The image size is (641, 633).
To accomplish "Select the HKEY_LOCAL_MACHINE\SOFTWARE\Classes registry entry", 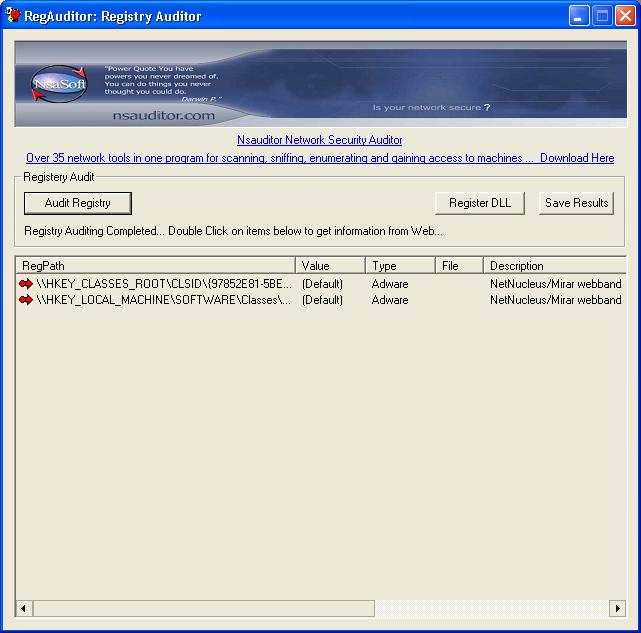I will (x=164, y=300).
